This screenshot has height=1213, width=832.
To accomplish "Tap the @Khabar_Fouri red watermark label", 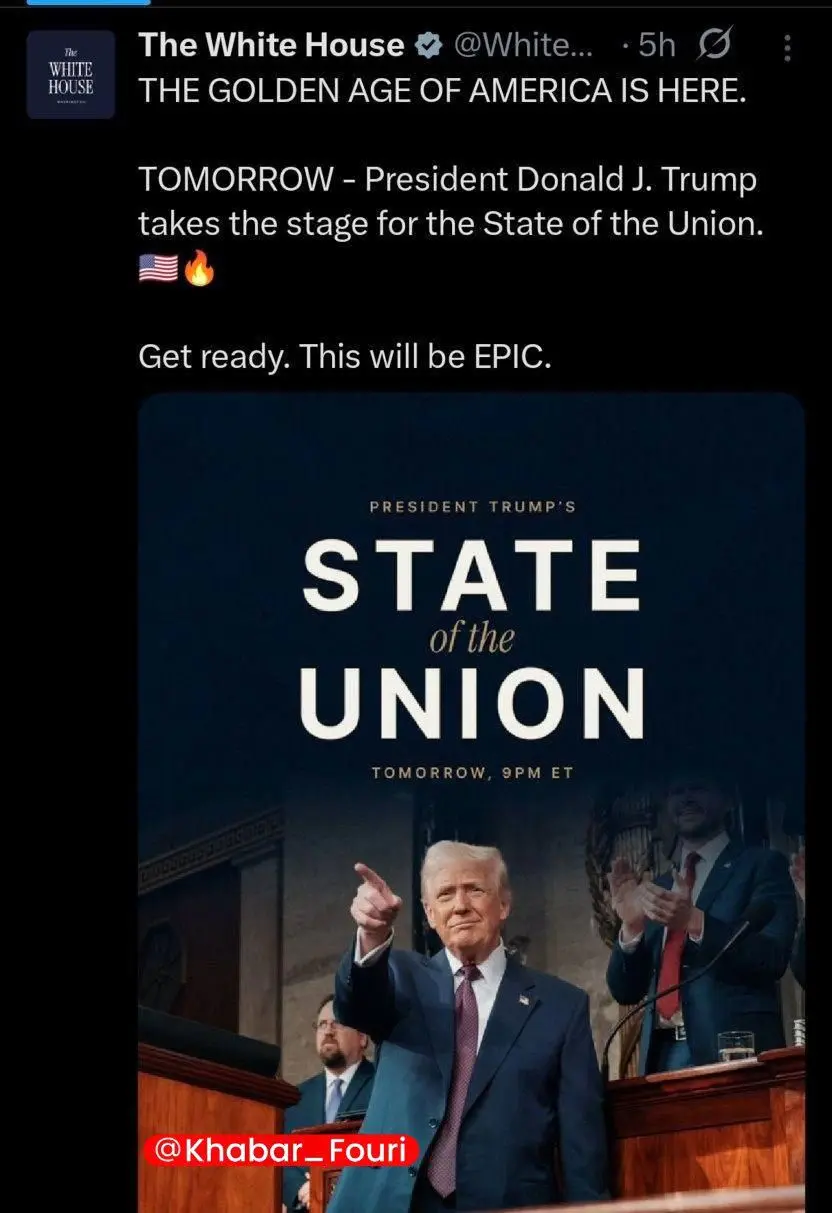I will [x=283, y=1151].
